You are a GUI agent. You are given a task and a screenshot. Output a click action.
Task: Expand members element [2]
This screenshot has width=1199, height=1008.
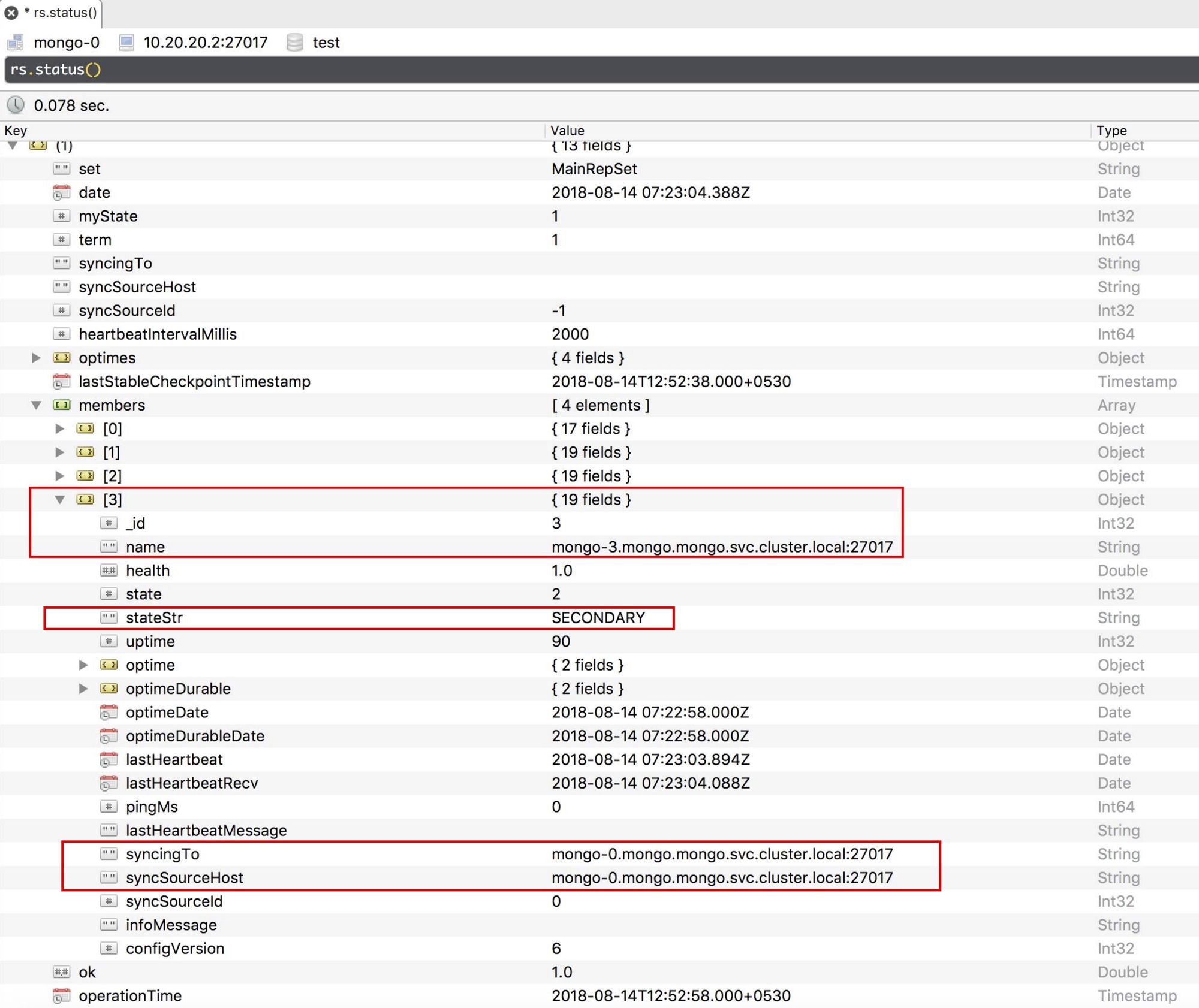pyautogui.click(x=59, y=476)
